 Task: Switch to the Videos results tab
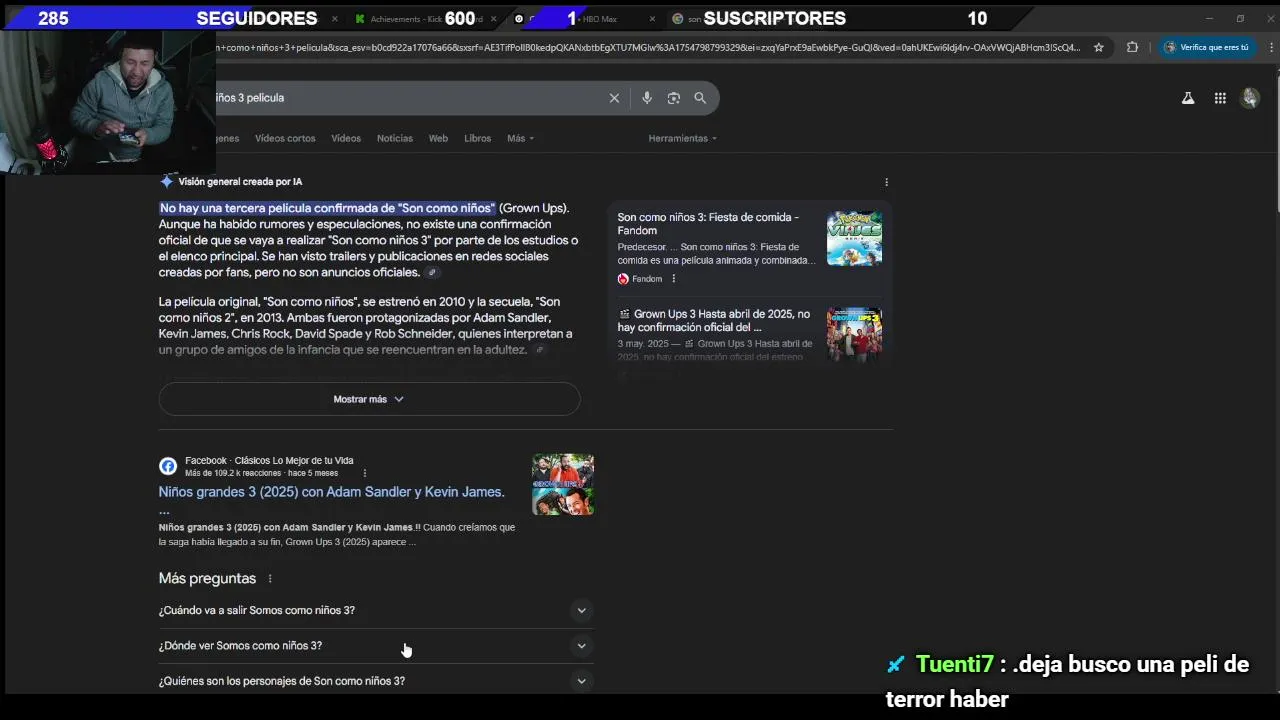click(346, 138)
